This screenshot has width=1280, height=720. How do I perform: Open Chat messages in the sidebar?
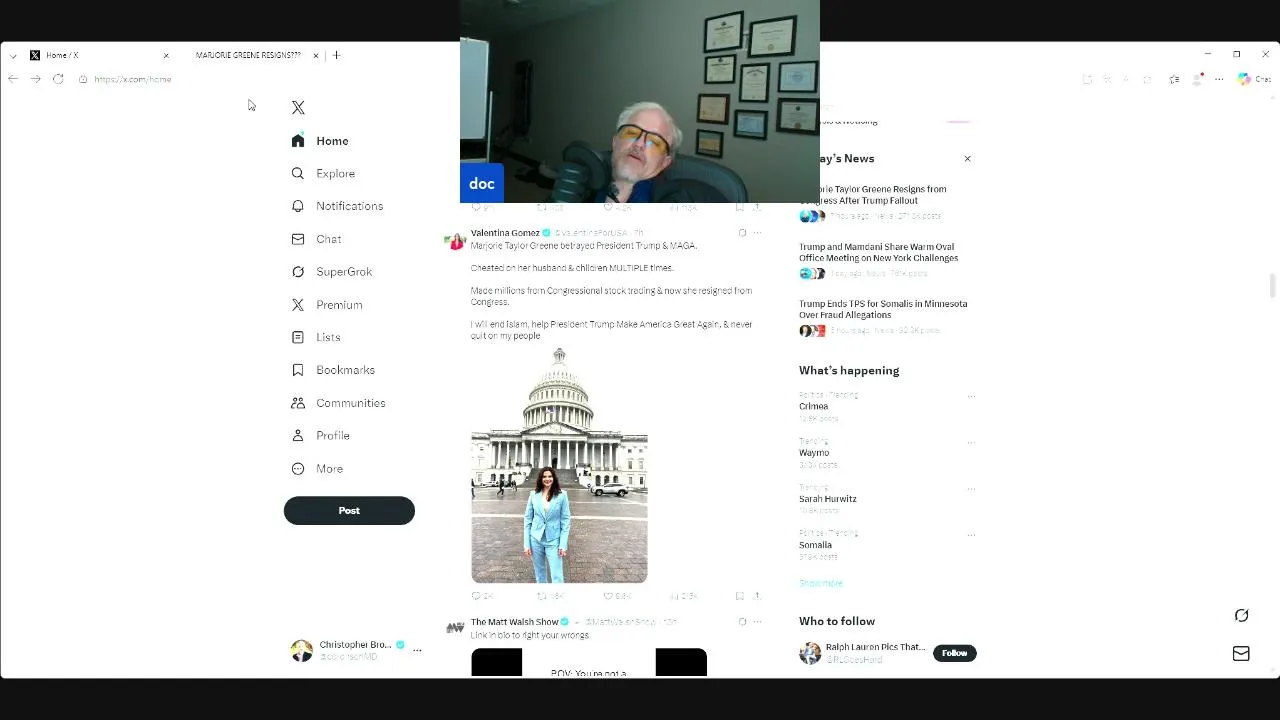316,239
